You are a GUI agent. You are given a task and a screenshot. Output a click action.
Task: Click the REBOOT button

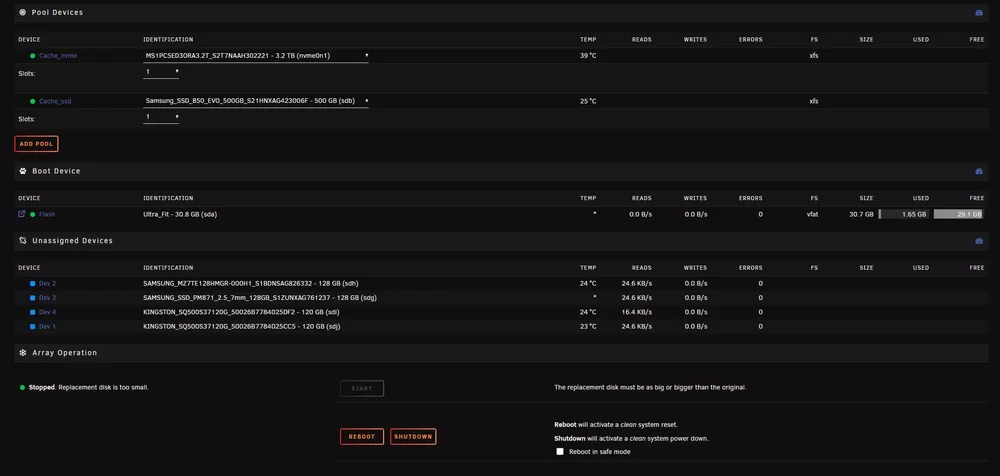(x=362, y=436)
